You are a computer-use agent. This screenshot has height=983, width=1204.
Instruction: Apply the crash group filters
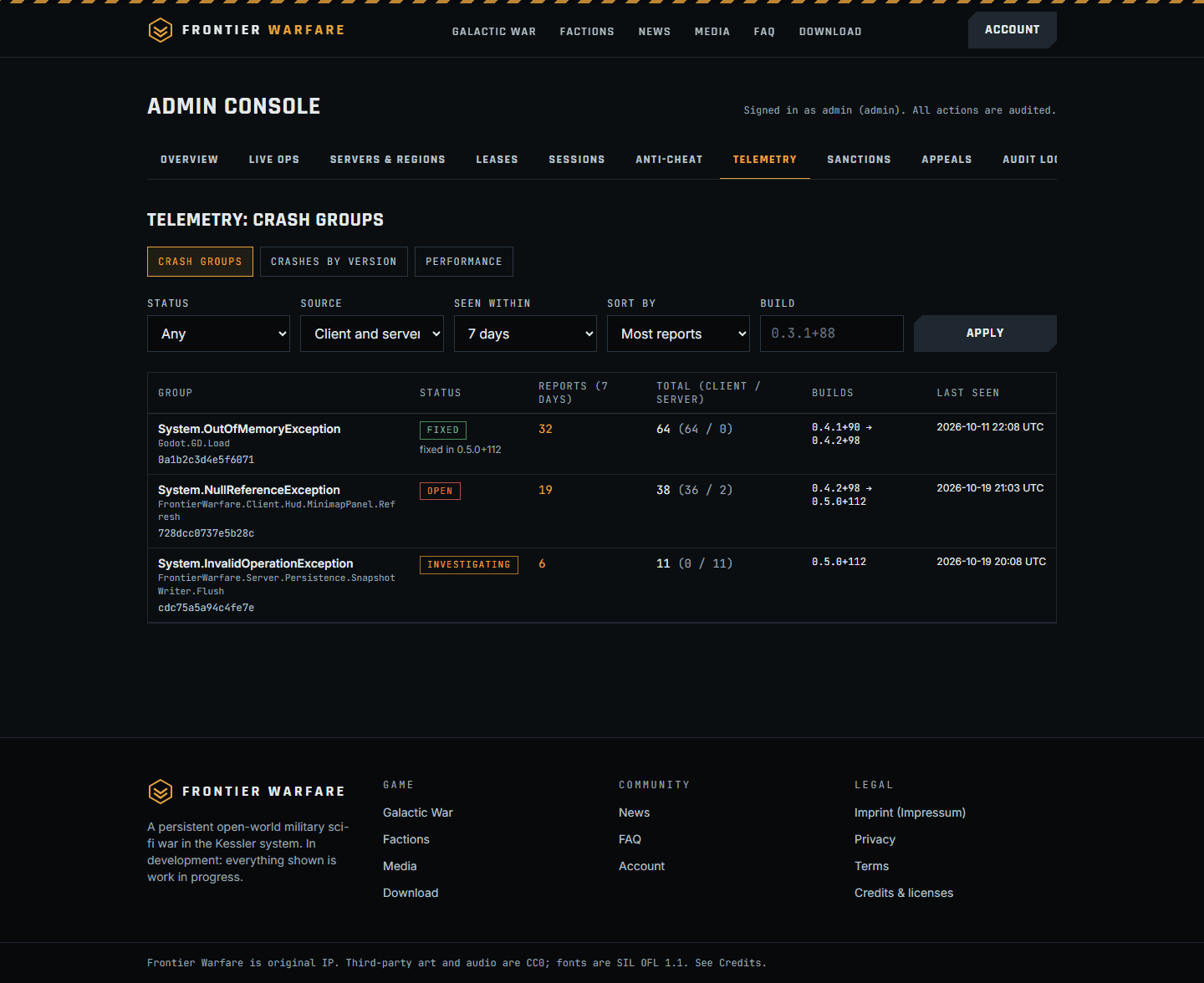985,334
